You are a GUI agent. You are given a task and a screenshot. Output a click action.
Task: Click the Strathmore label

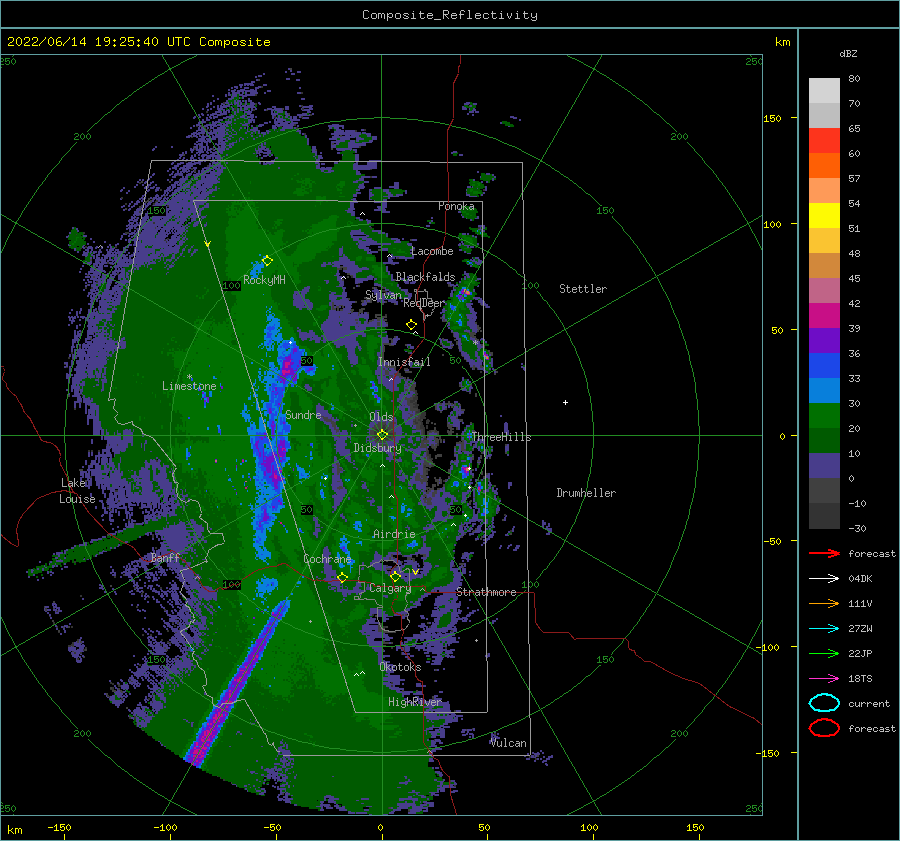point(486,592)
